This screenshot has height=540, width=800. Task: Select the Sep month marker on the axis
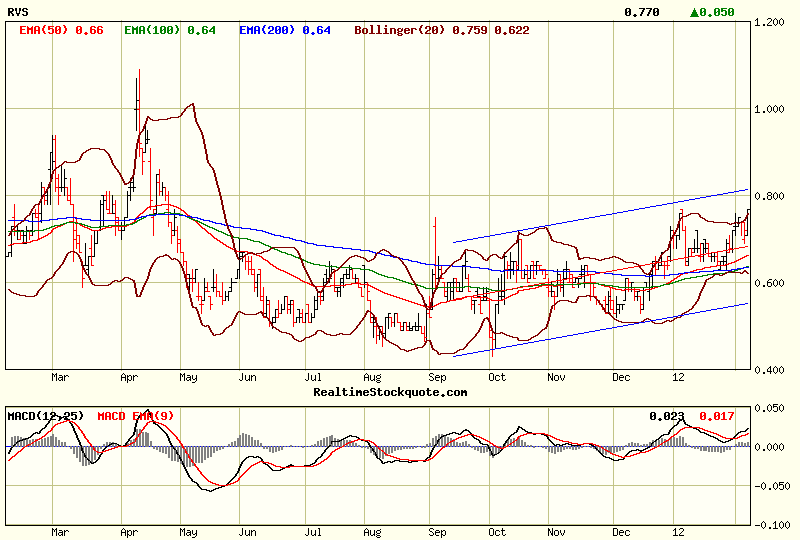tap(437, 378)
